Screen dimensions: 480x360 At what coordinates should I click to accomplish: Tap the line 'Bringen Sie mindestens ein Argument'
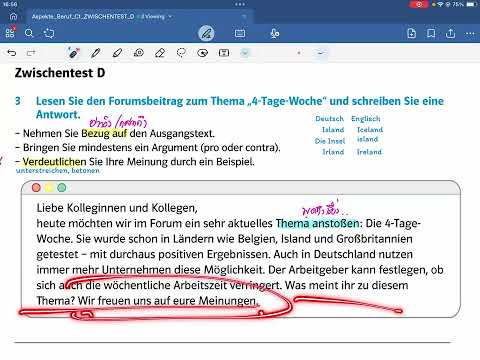tap(151, 148)
